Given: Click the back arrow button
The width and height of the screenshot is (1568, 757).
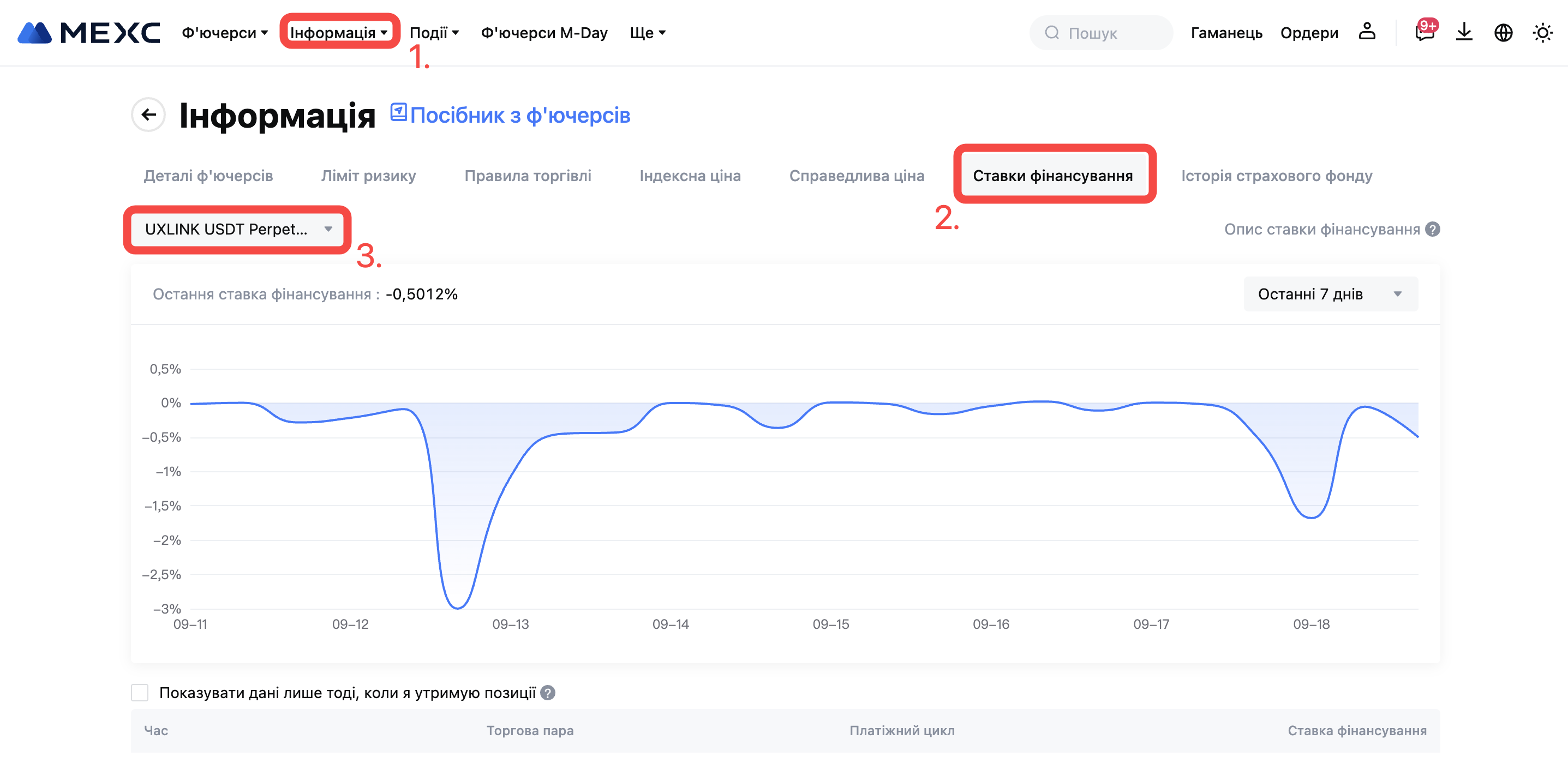Looking at the screenshot, I should tap(148, 115).
